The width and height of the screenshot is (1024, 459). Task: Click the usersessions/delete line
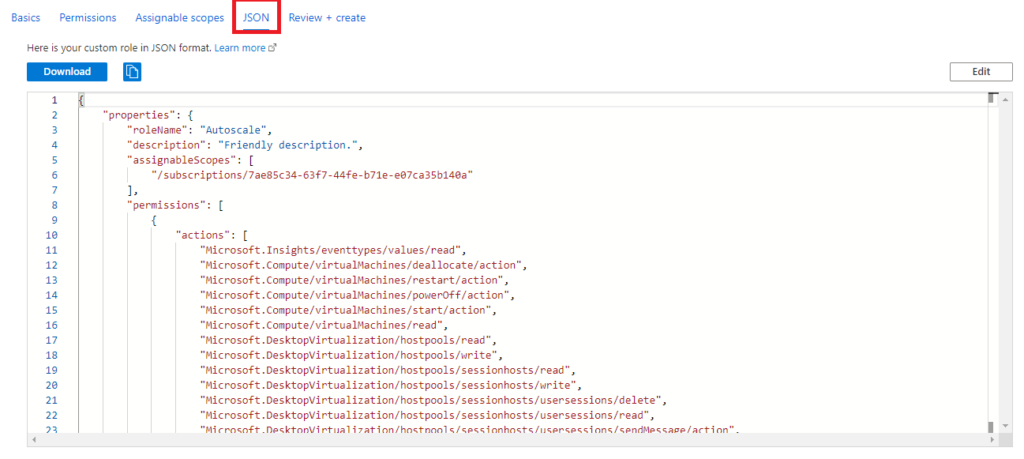pos(433,400)
